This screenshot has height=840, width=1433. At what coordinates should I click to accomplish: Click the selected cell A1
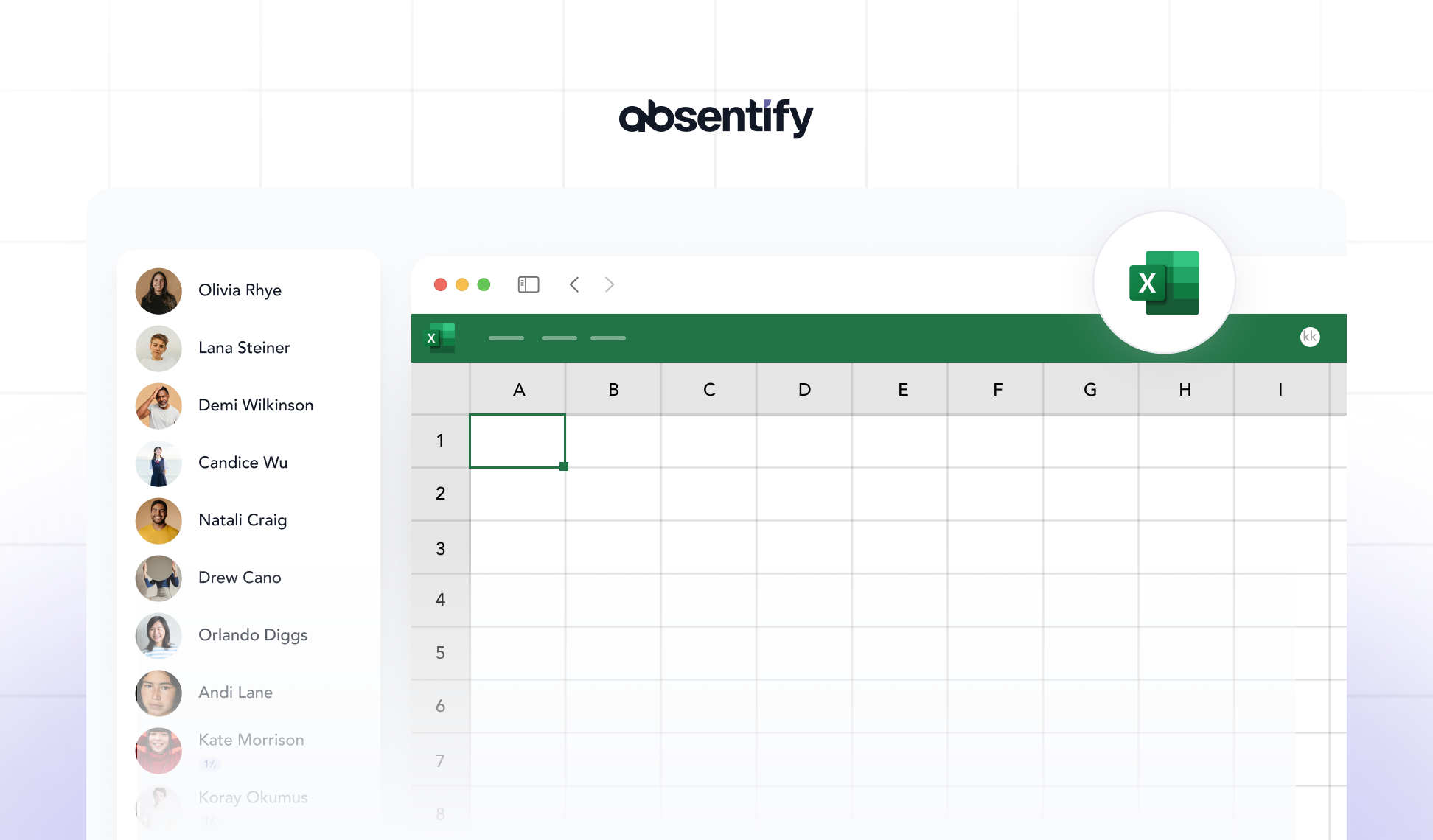517,441
